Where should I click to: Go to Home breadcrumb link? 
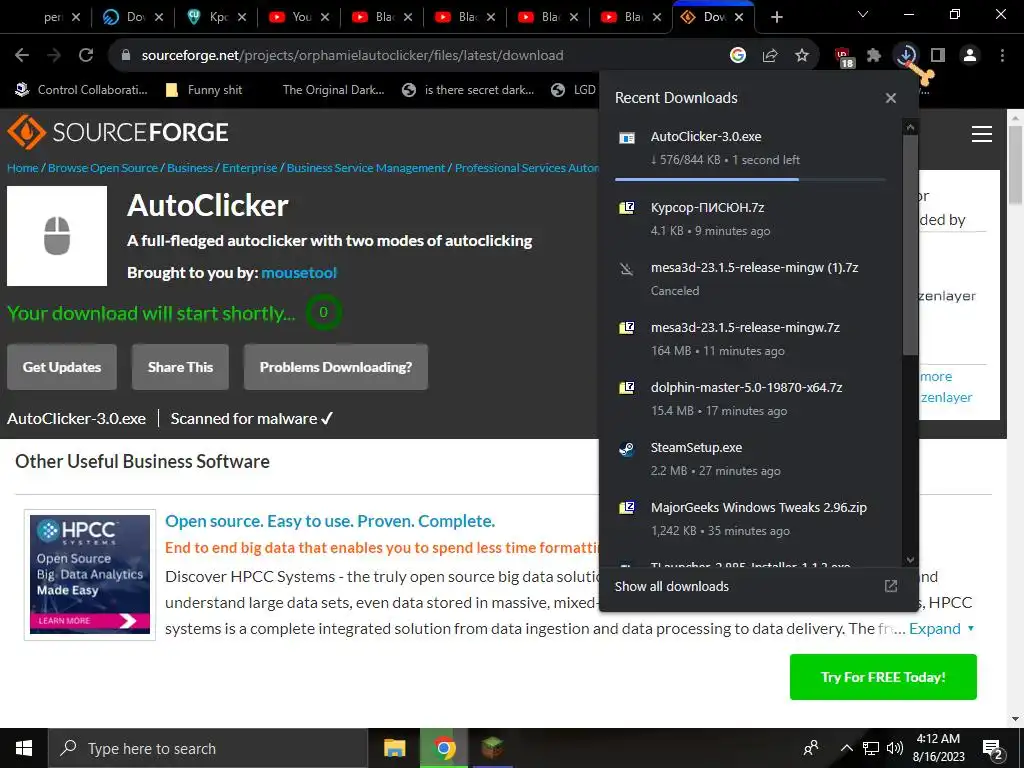tap(23, 168)
